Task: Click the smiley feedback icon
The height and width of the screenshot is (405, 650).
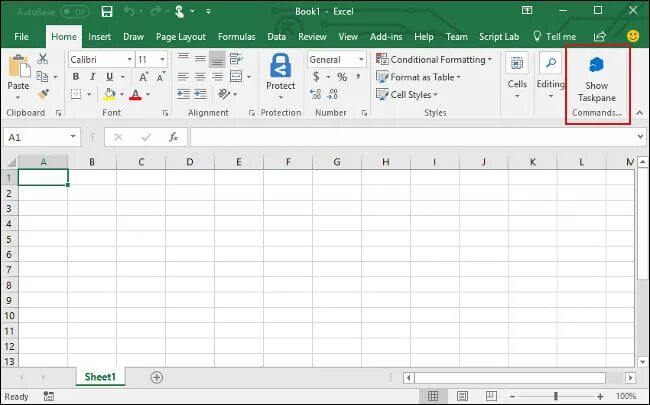Action: 633,36
